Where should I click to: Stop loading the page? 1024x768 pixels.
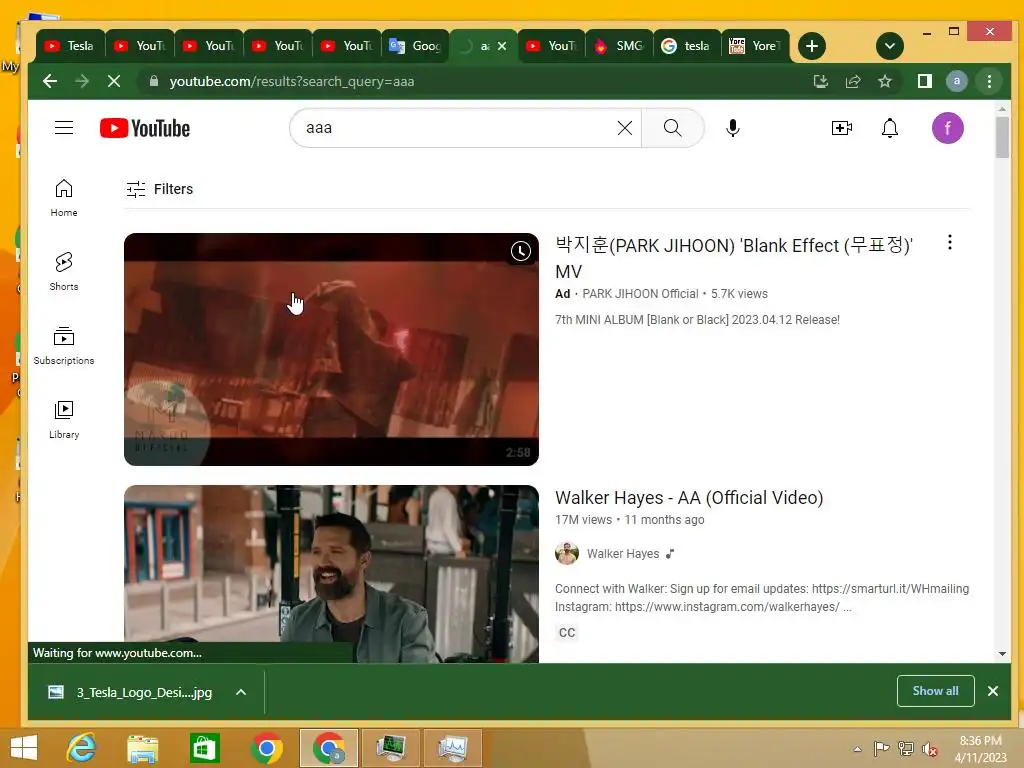(x=114, y=82)
